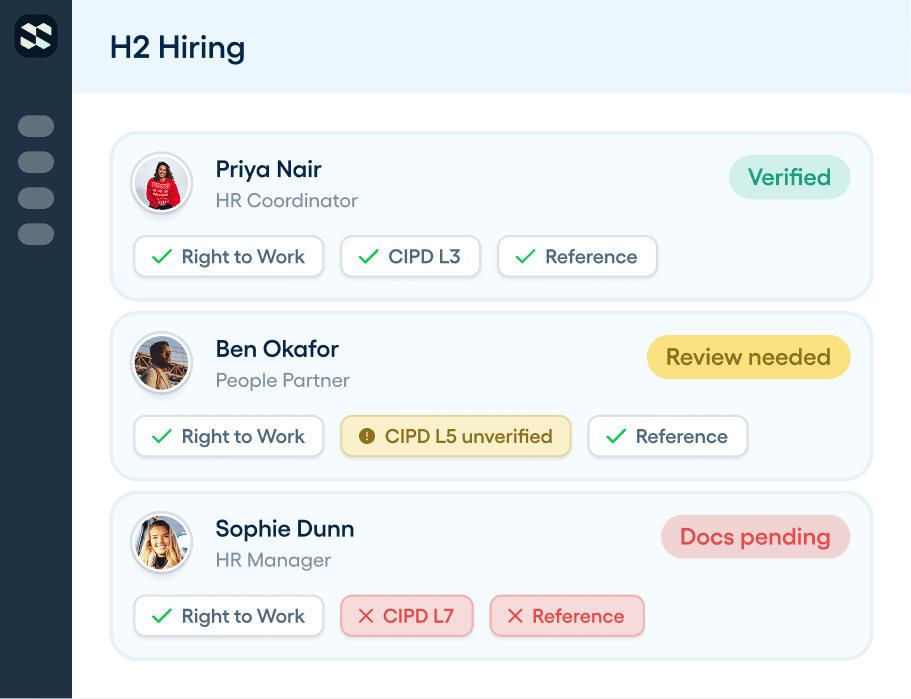Click the name Ben Okafor
The width and height of the screenshot is (911, 699).
(x=277, y=349)
